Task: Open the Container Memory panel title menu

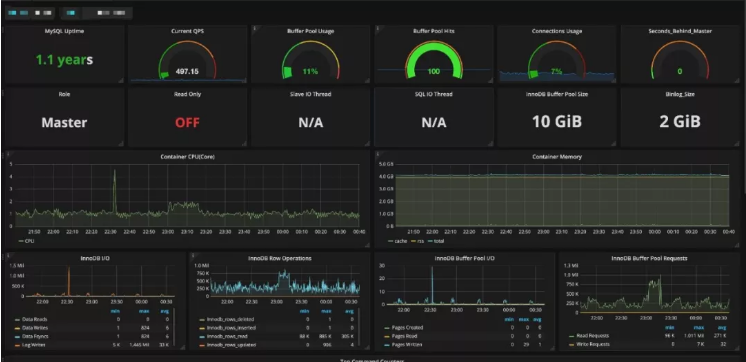Action: (557, 157)
